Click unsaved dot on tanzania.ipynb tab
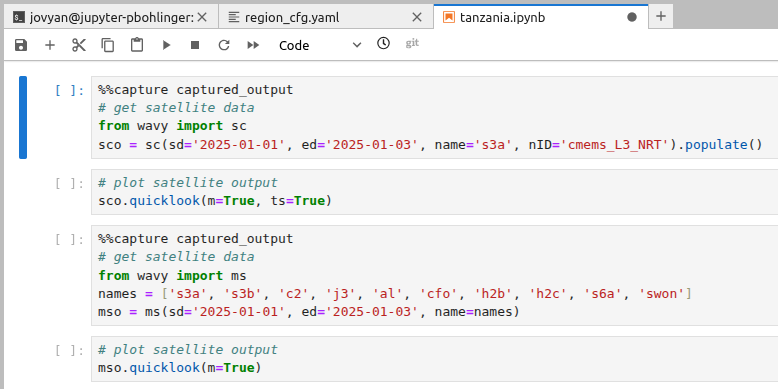The width and height of the screenshot is (778, 389). click(x=632, y=17)
